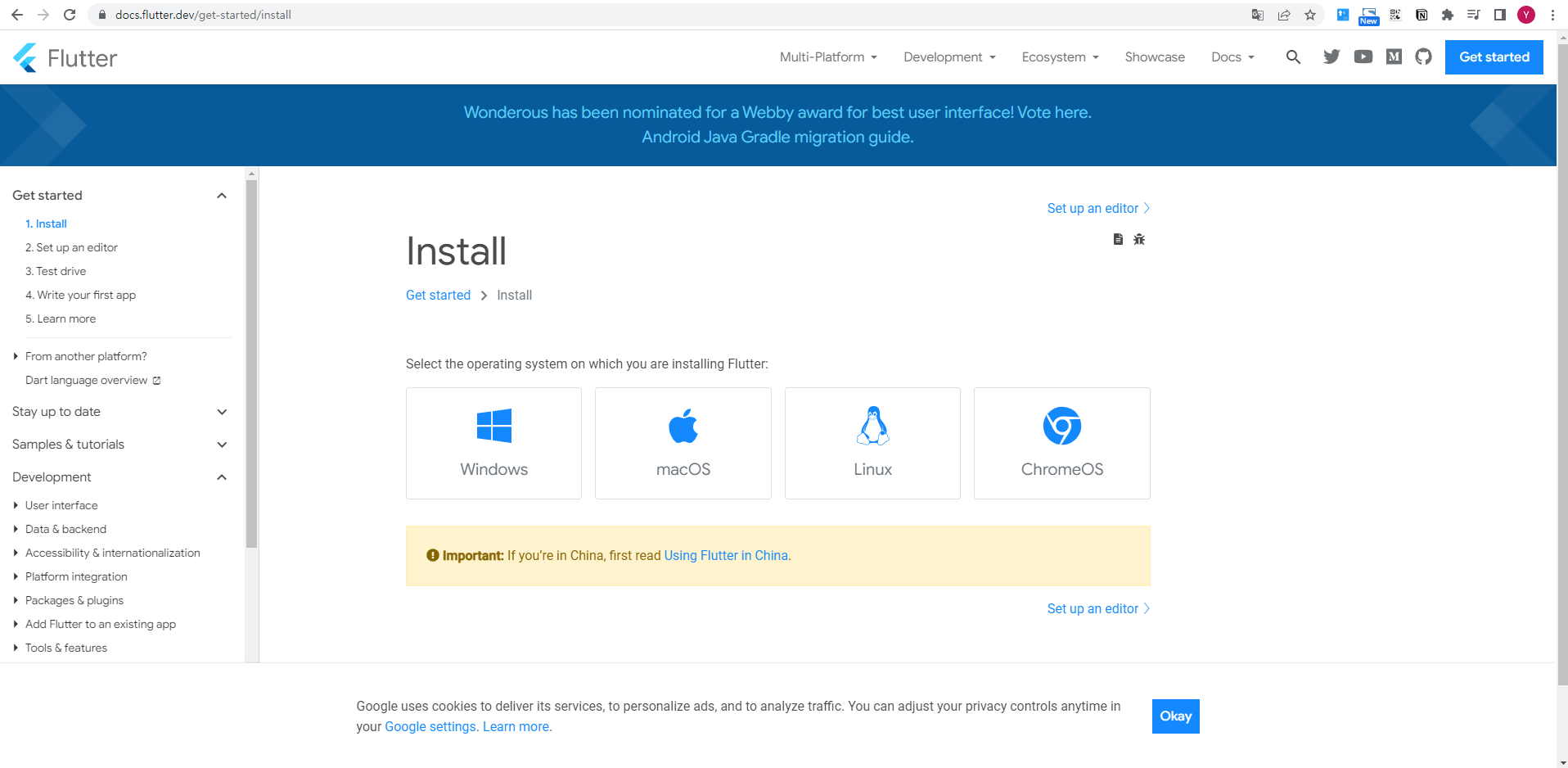The image size is (1568, 768).
Task: Select the Windows install card
Action: pos(493,443)
